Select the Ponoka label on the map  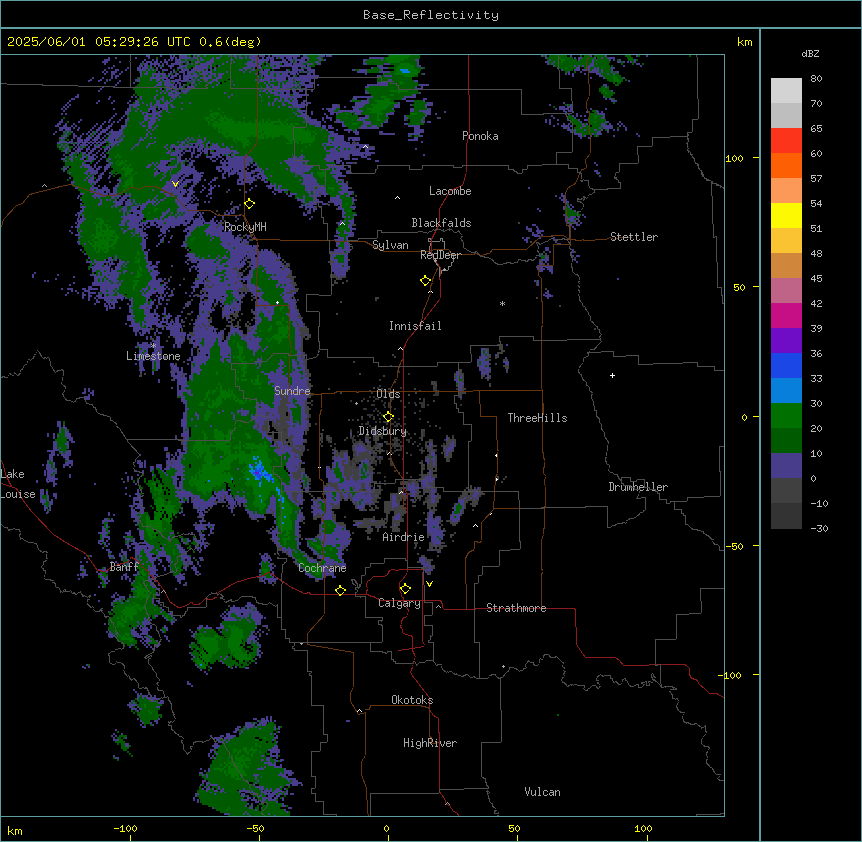pos(480,136)
